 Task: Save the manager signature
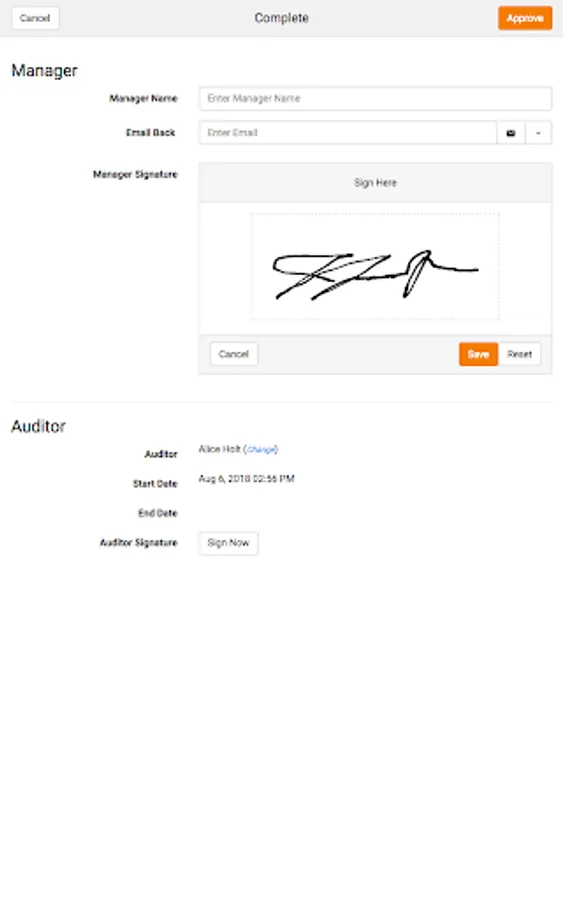tap(478, 354)
